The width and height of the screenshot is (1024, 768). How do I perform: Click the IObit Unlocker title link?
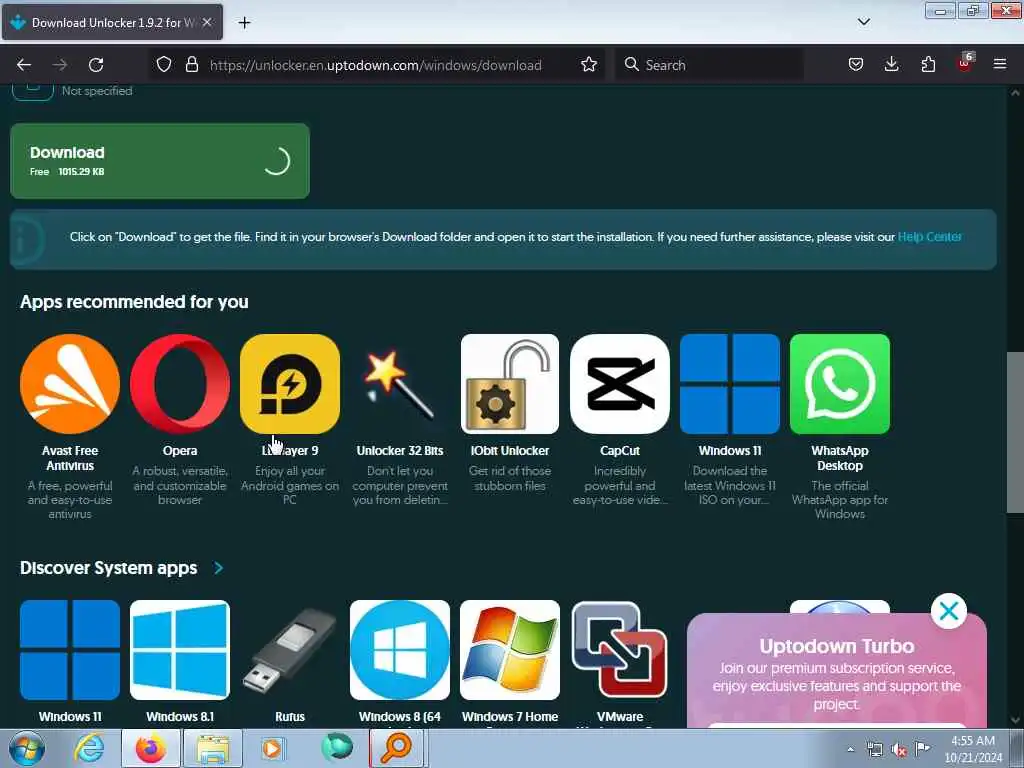coord(510,451)
